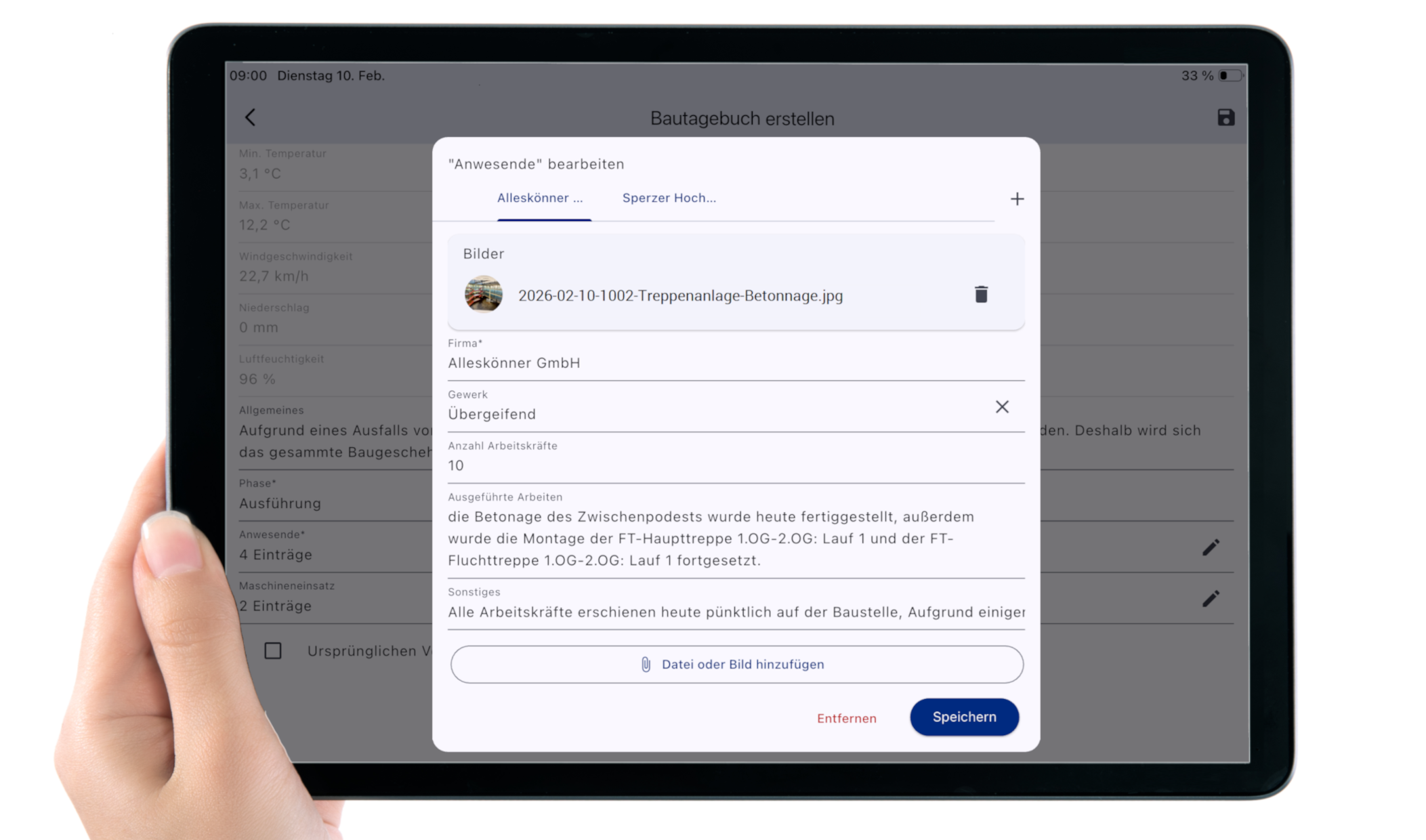Clear the Gewerk field with X

[x=1001, y=406]
